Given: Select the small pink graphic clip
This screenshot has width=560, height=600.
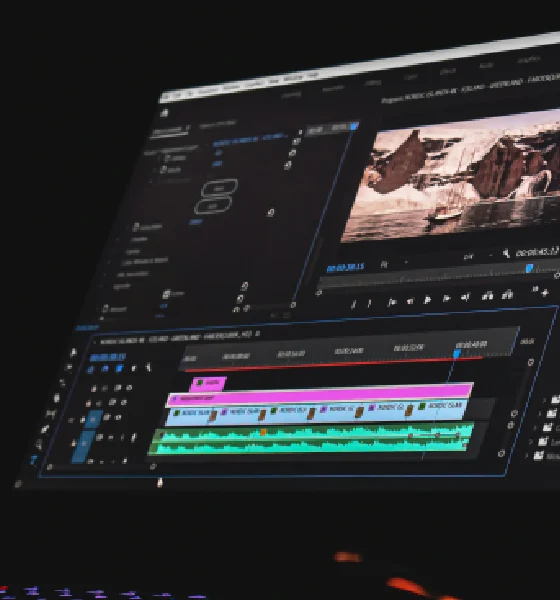Looking at the screenshot, I should click(x=208, y=383).
